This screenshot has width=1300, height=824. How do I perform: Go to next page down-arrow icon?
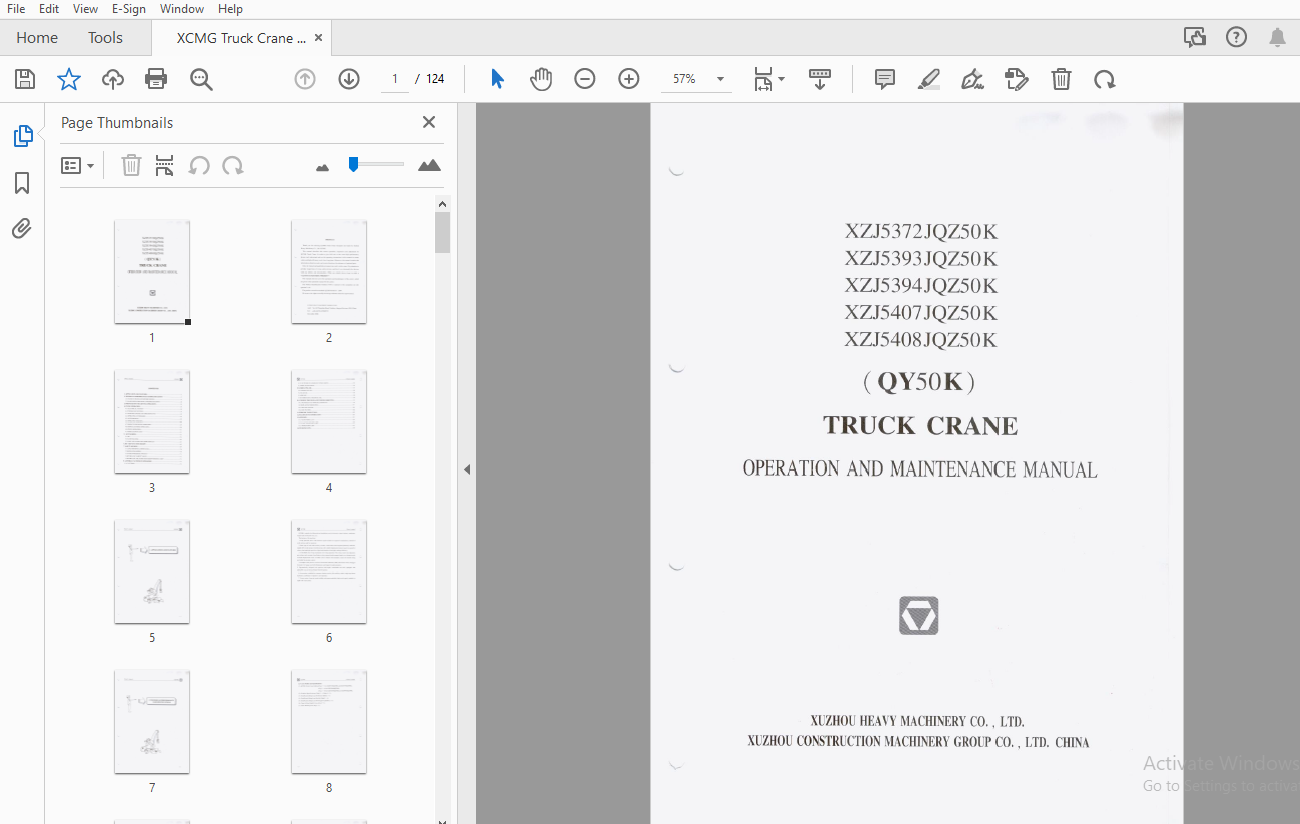click(349, 79)
